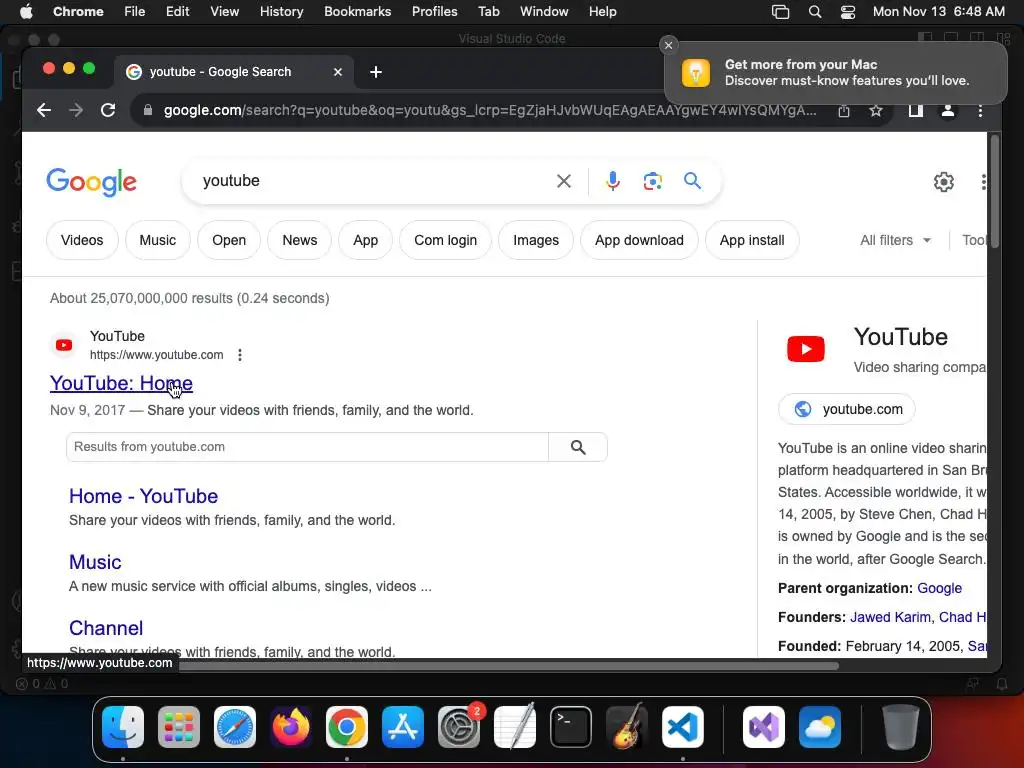Submit search with magnifier icon
Screen dimensions: 1024x768
pyautogui.click(x=692, y=180)
